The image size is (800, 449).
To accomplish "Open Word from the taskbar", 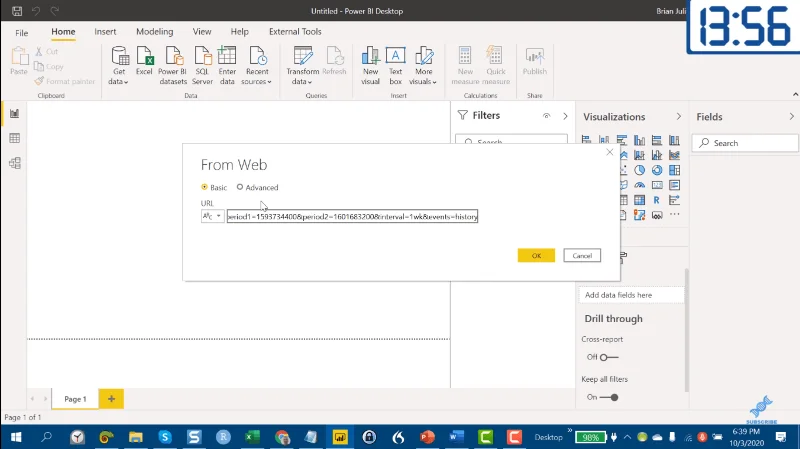I will [x=456, y=437].
